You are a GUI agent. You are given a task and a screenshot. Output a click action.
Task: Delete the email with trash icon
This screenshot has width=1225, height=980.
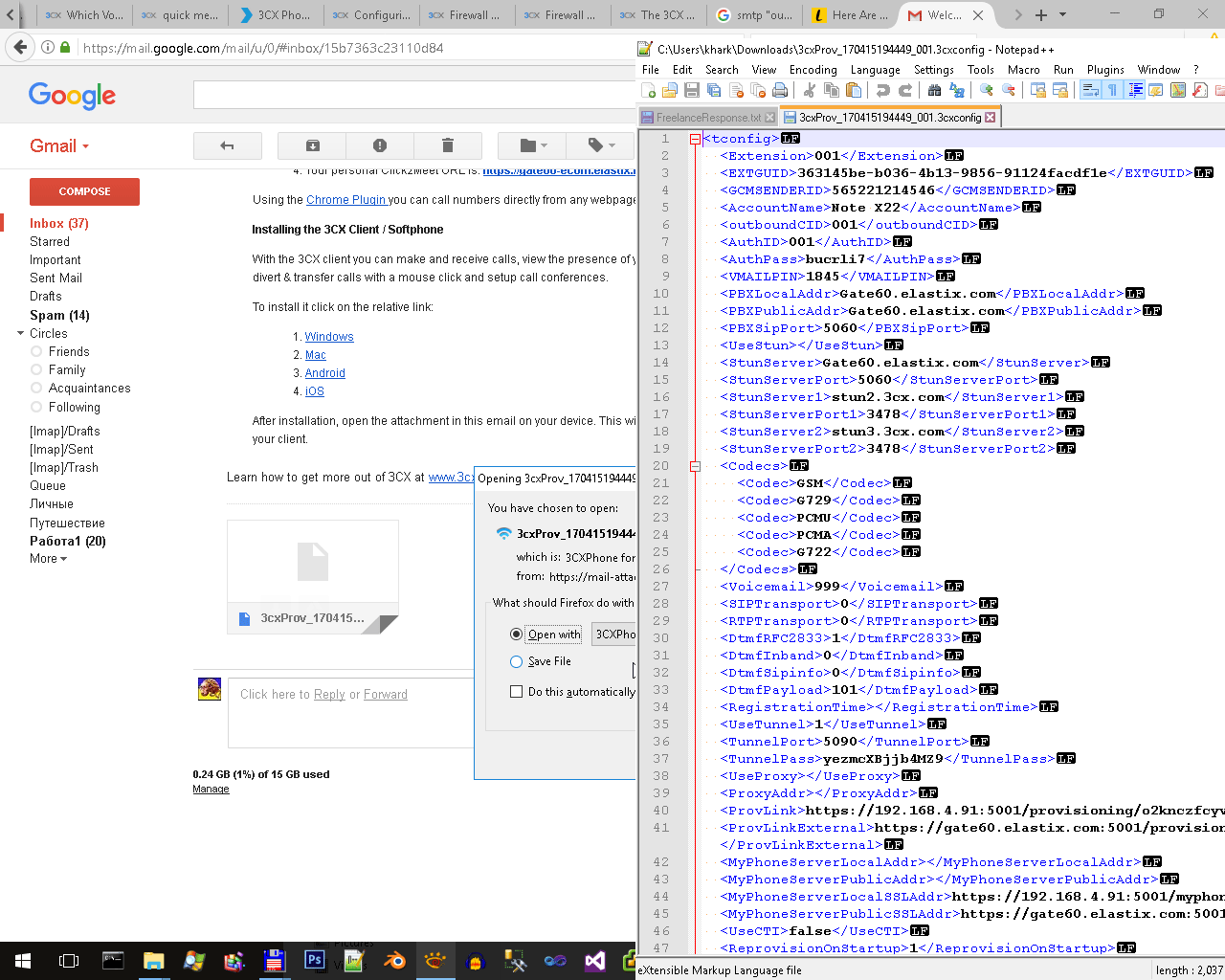pos(447,145)
